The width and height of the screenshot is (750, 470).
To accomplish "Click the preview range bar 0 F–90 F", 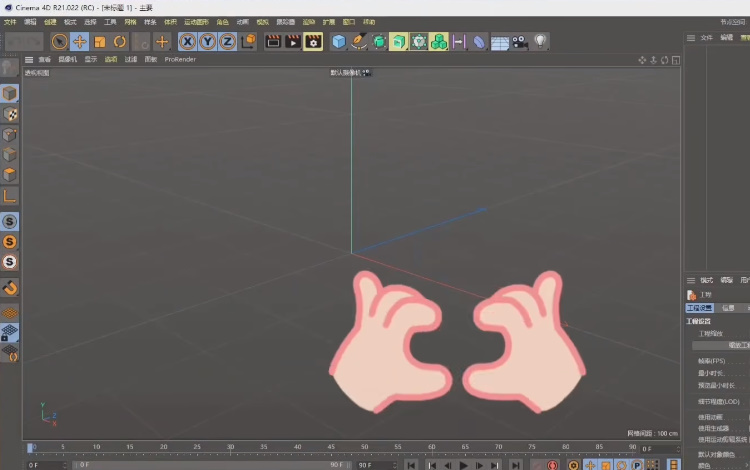I will tap(210, 465).
